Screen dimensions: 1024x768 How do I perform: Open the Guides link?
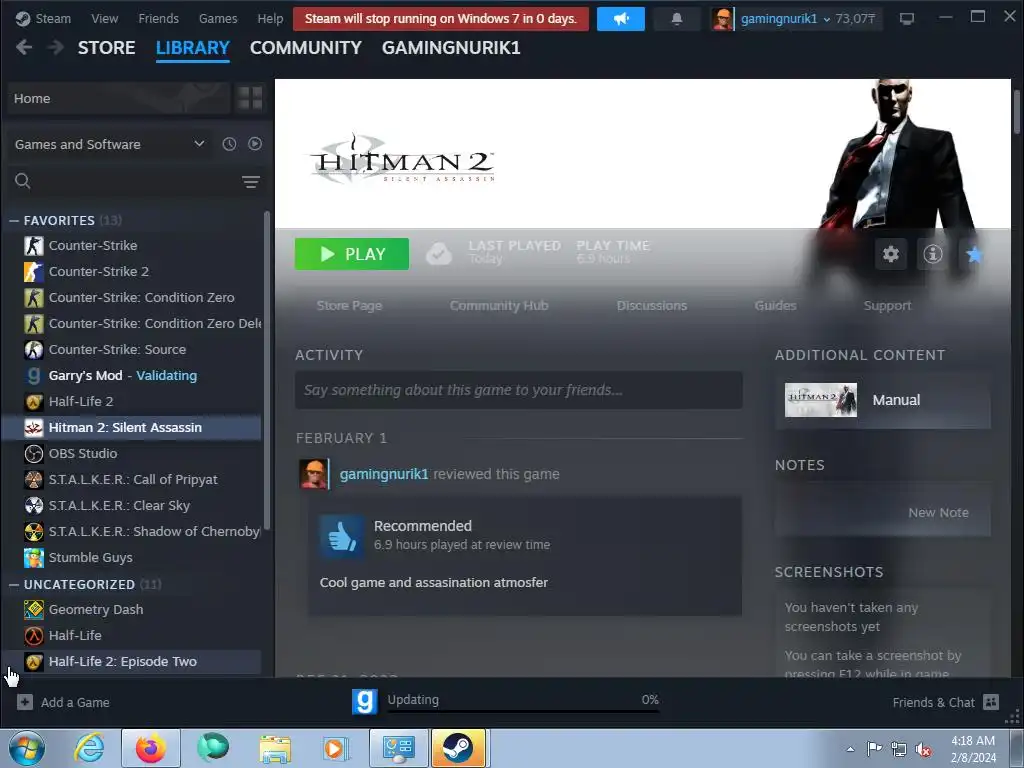coord(775,306)
